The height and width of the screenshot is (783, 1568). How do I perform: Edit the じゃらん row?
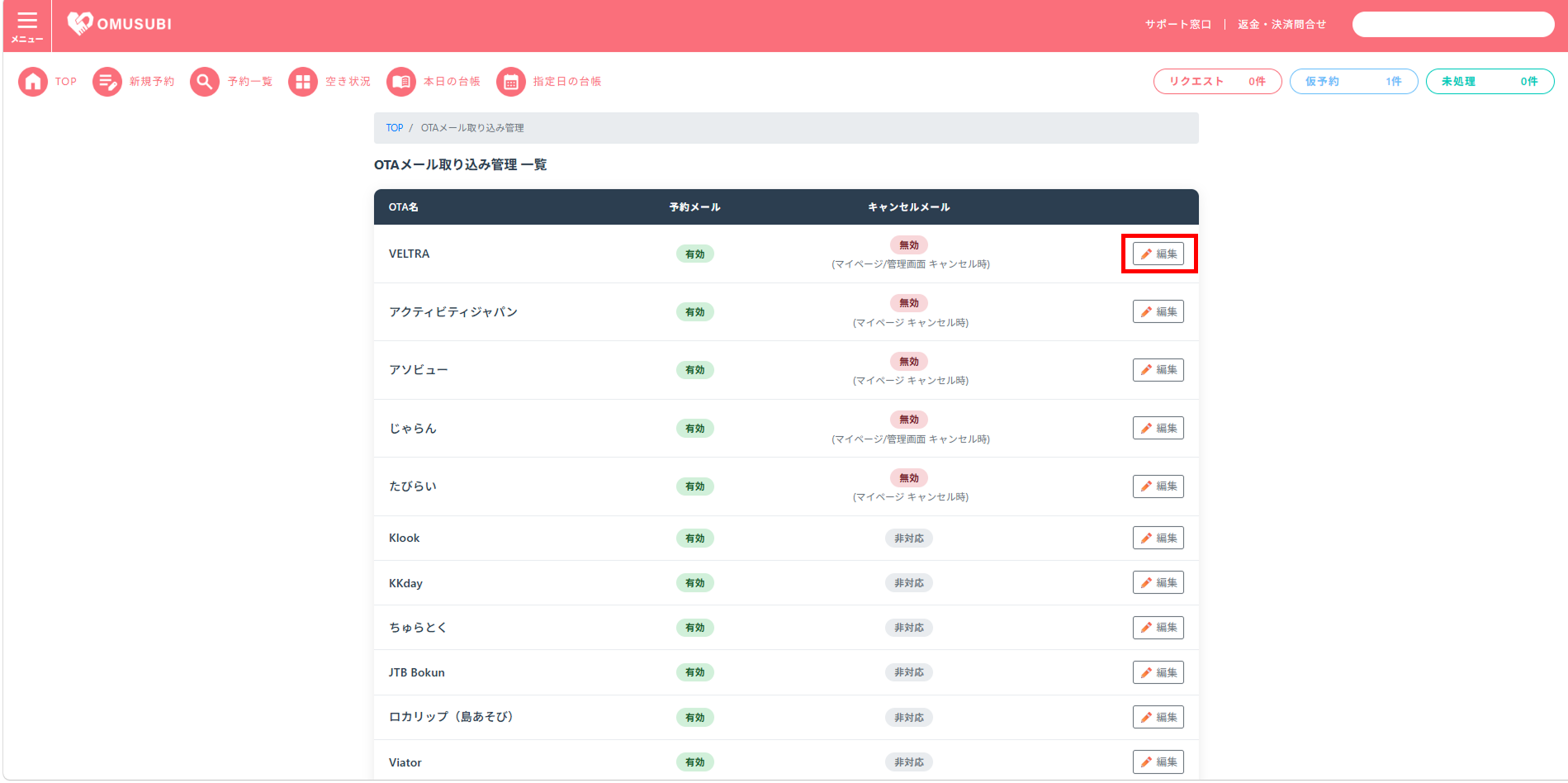[x=1158, y=428]
